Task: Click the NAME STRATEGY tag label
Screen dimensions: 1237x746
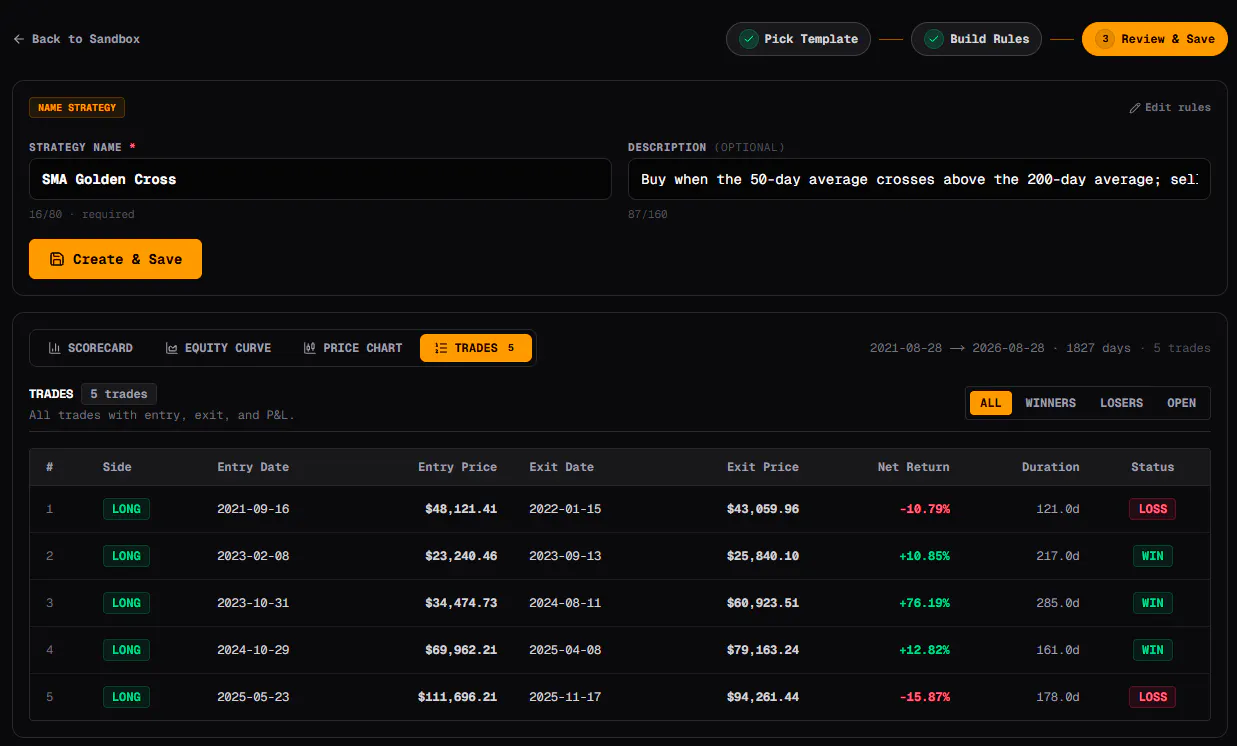Action: tap(77, 108)
